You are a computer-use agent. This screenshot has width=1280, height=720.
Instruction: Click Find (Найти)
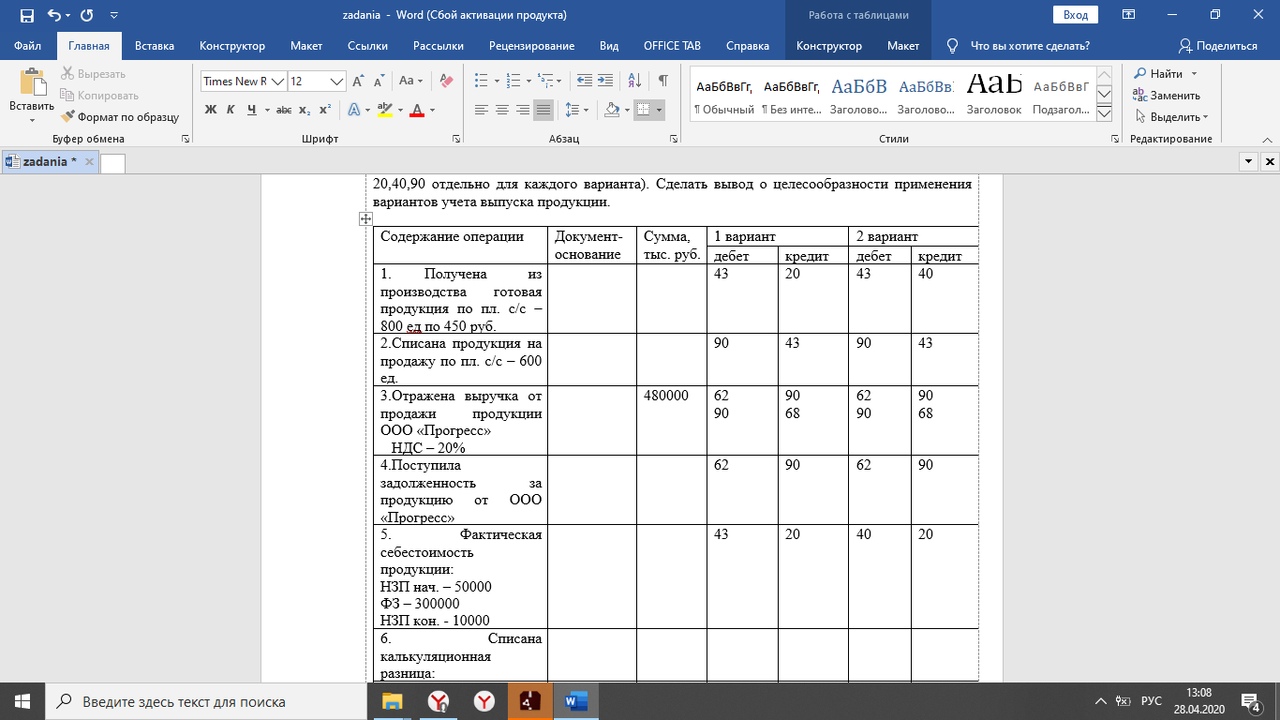coord(1165,74)
